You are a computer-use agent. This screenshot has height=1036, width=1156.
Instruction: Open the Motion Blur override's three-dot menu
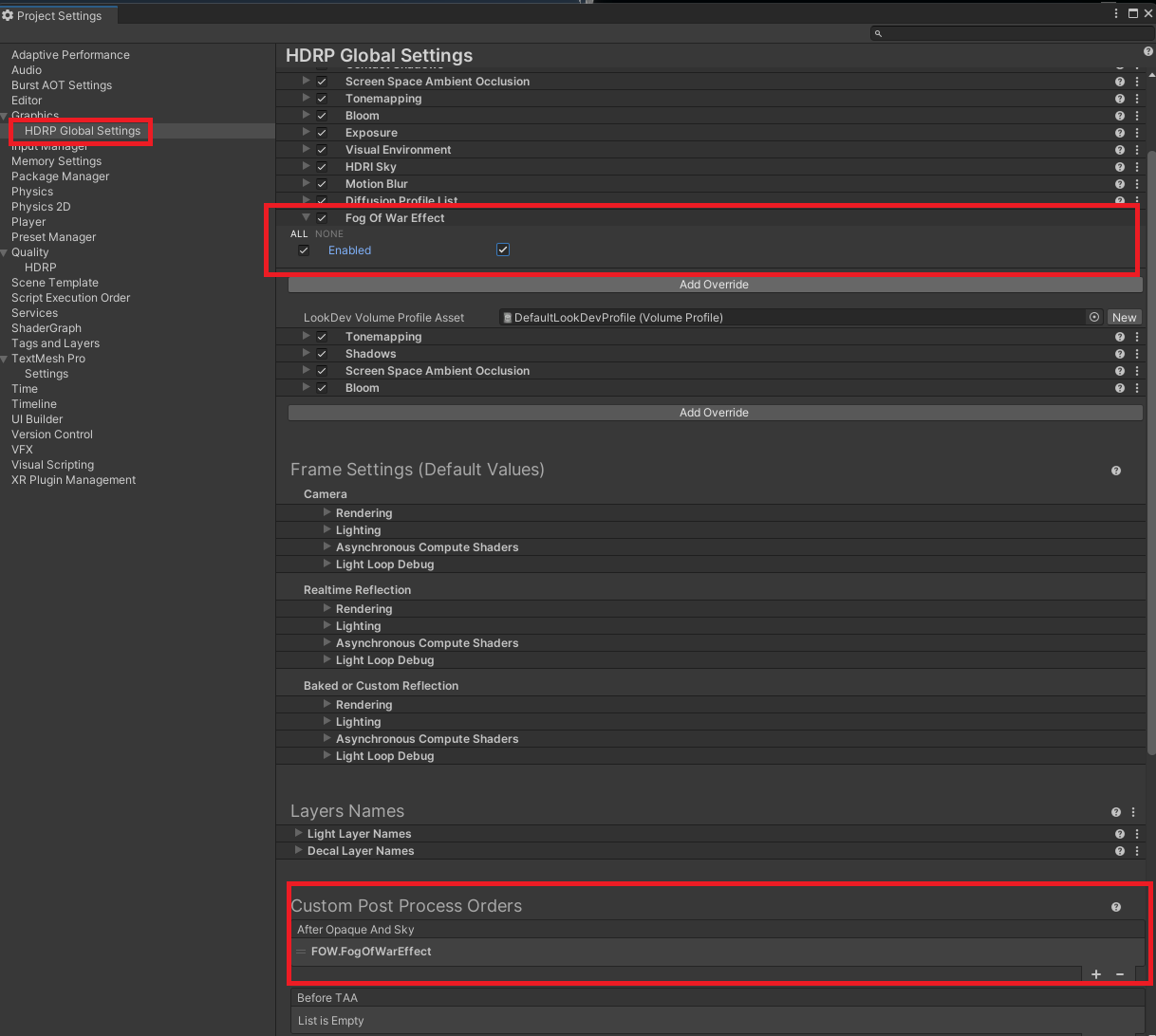(x=1137, y=184)
